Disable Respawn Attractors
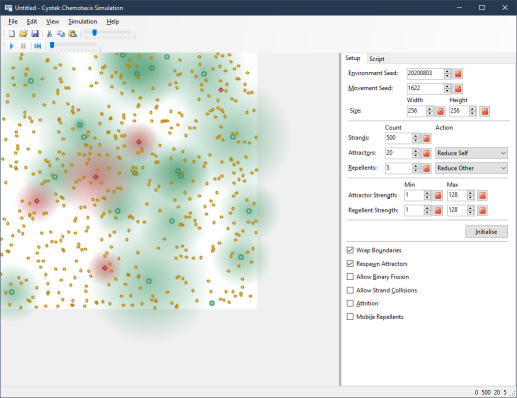 [350, 264]
